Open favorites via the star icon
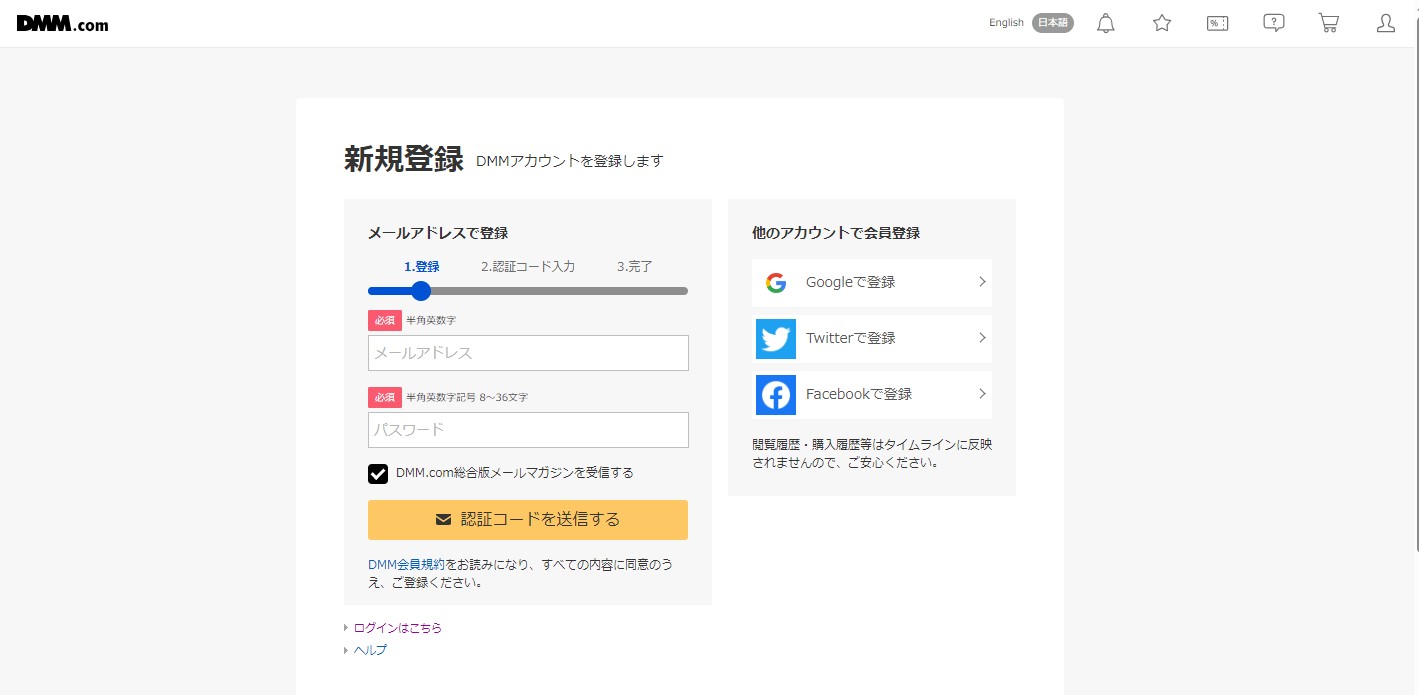The image size is (1419, 695). (x=1162, y=23)
